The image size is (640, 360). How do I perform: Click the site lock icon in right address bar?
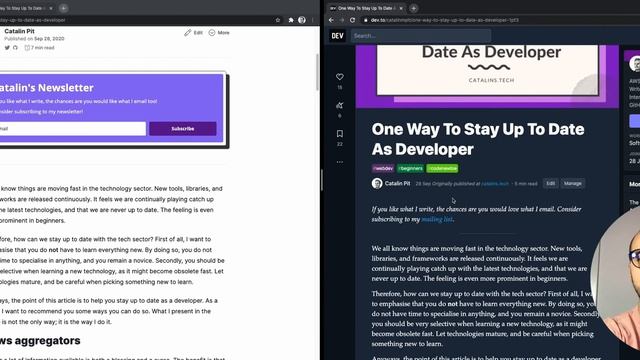[x=365, y=20]
